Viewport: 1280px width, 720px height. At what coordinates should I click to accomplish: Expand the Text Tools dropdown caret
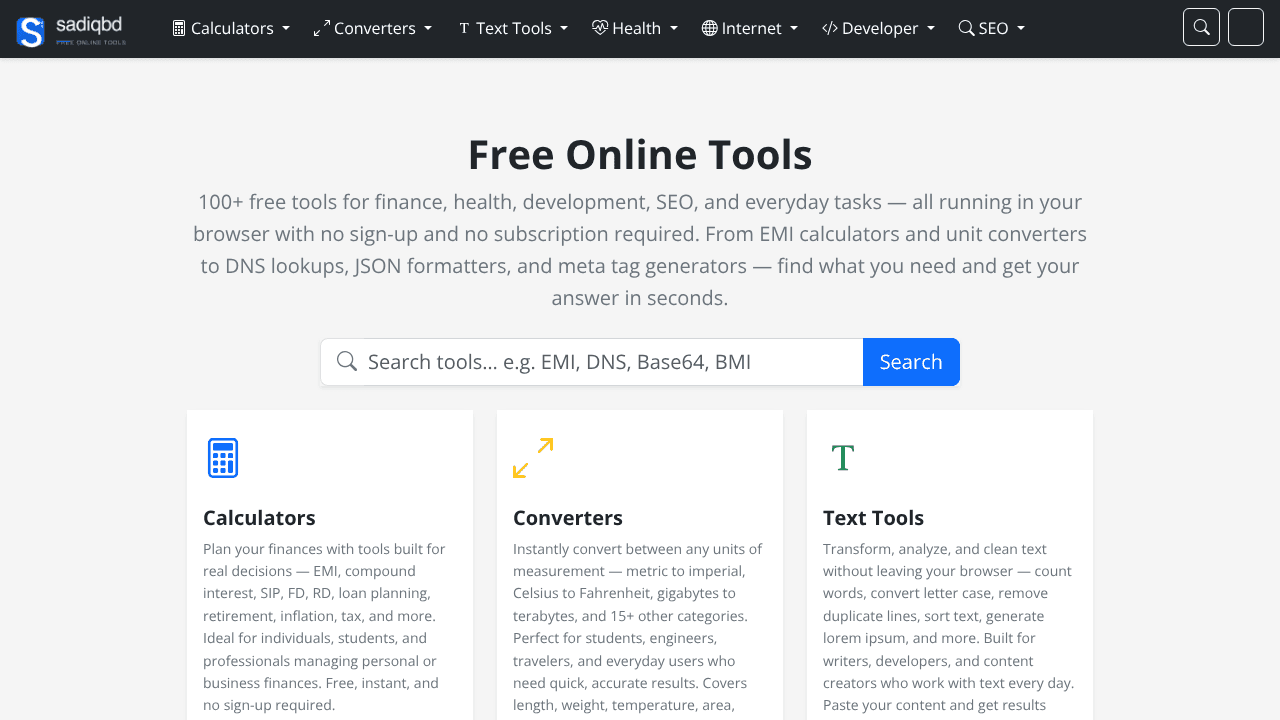[564, 29]
